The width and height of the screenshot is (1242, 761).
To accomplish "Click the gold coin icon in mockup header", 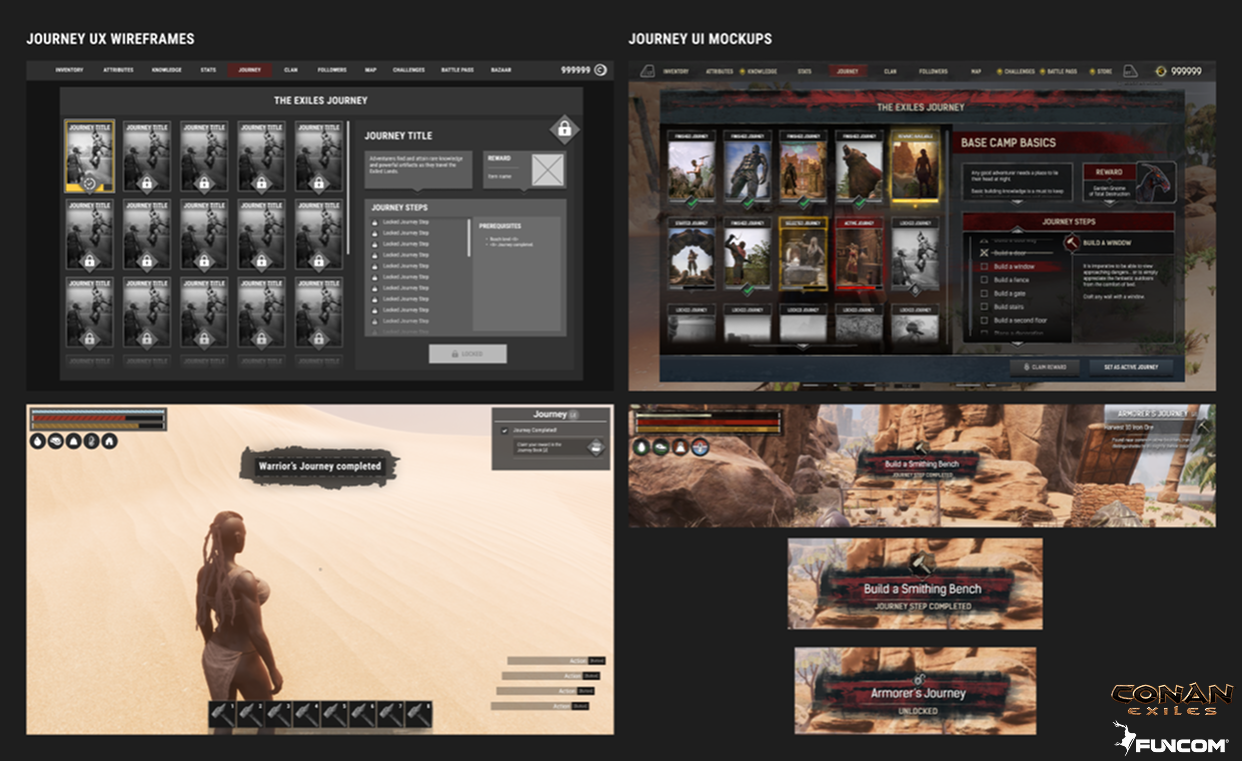I will click(x=1159, y=71).
